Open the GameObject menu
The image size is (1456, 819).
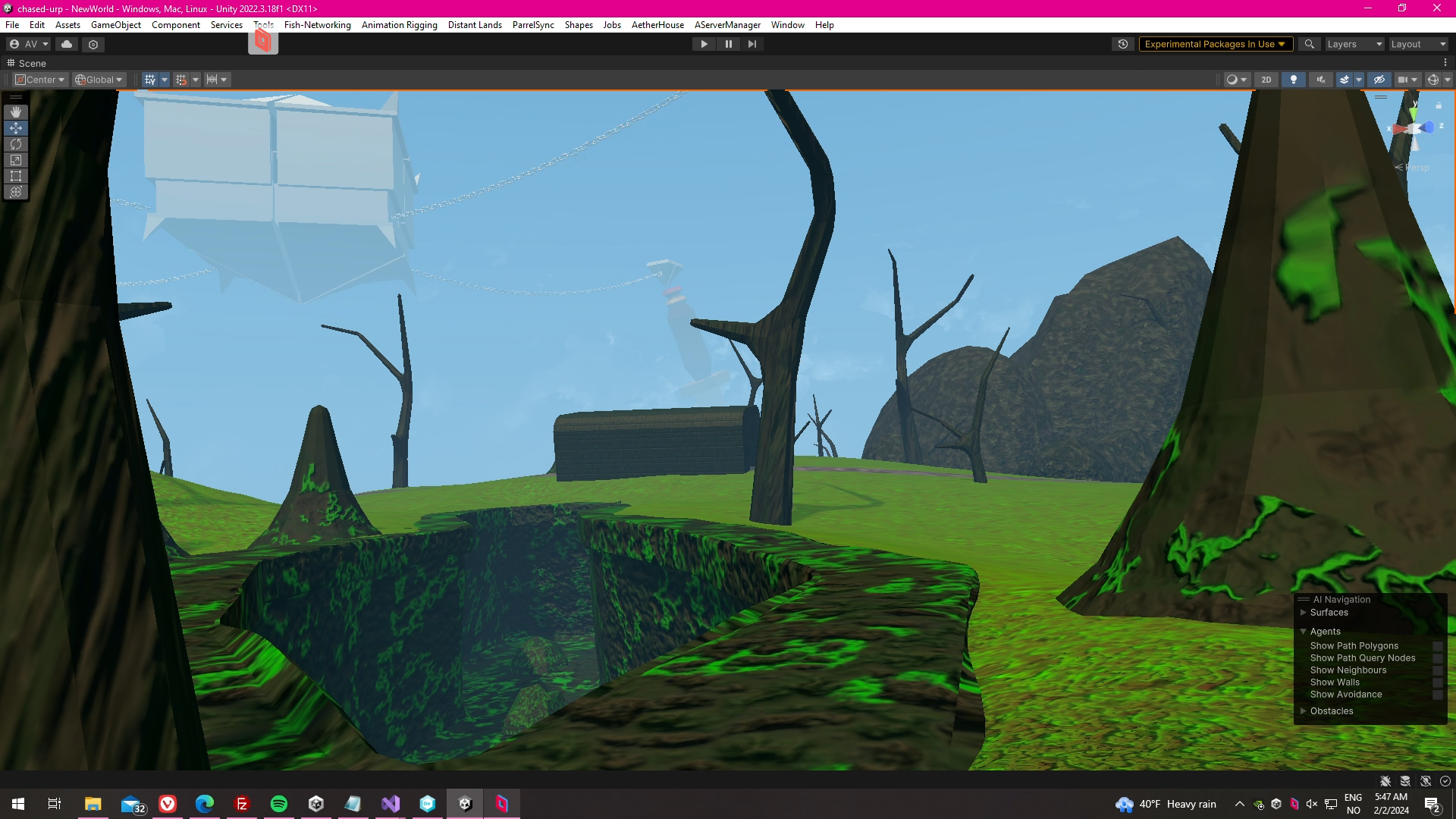coord(115,25)
